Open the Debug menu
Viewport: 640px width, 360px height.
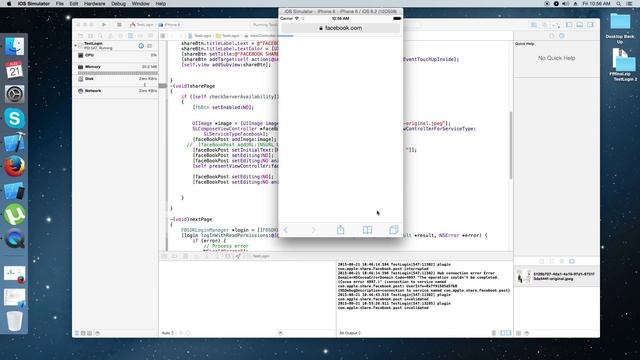[118, 4]
